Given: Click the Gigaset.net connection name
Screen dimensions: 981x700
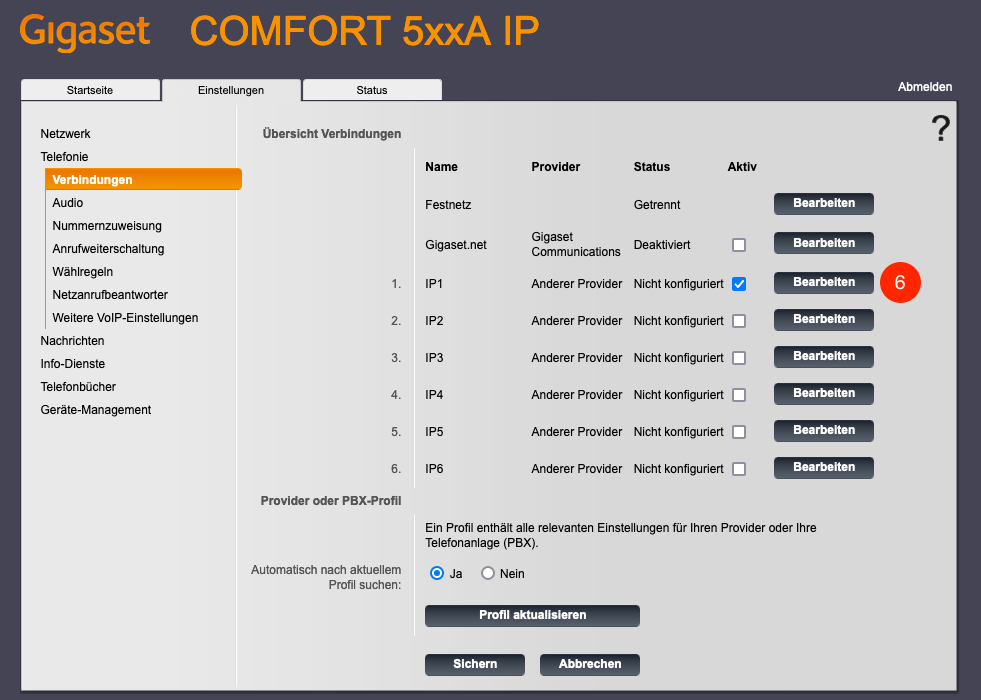Looking at the screenshot, I should coord(455,245).
